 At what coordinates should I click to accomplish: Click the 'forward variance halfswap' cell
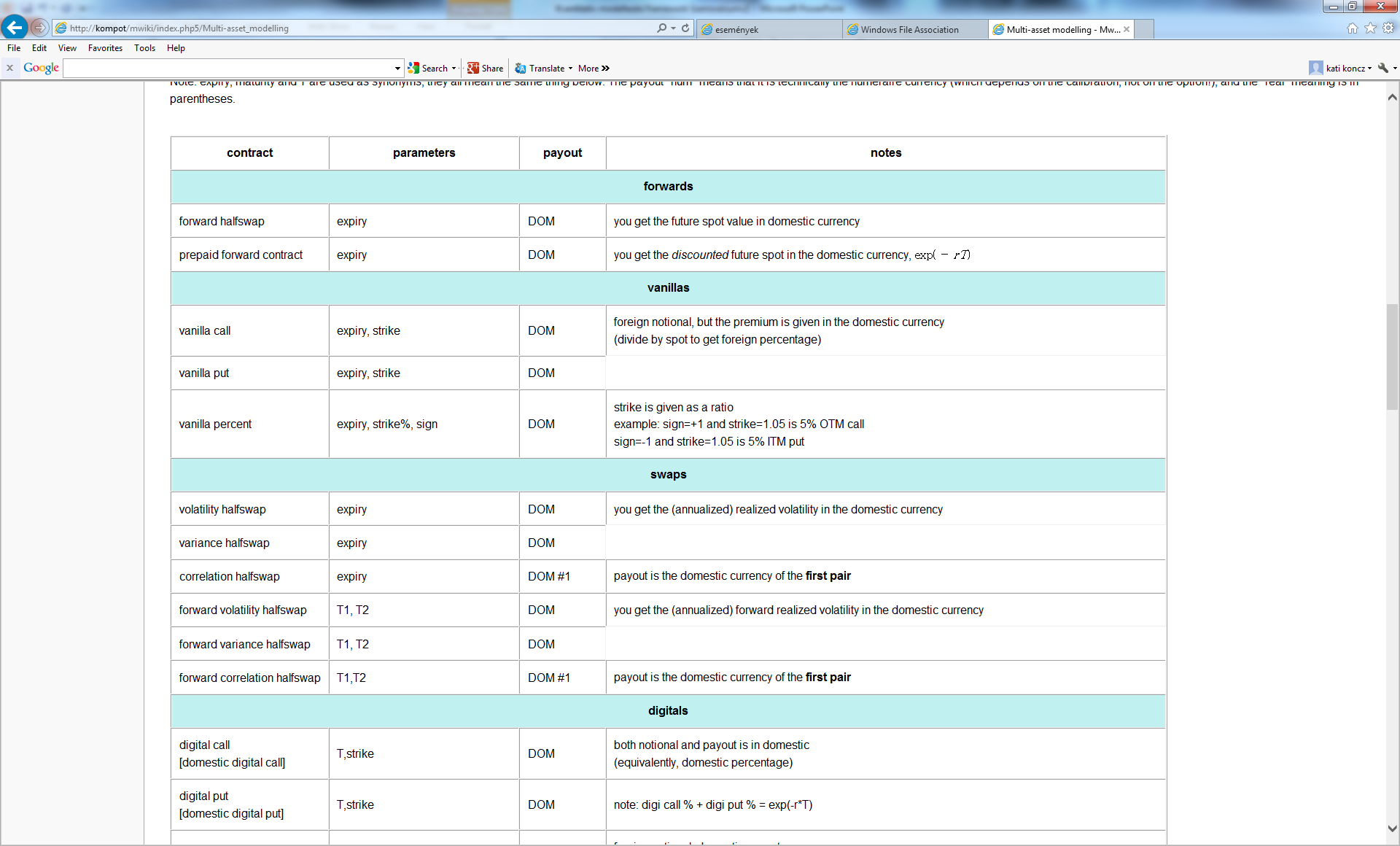click(x=250, y=644)
